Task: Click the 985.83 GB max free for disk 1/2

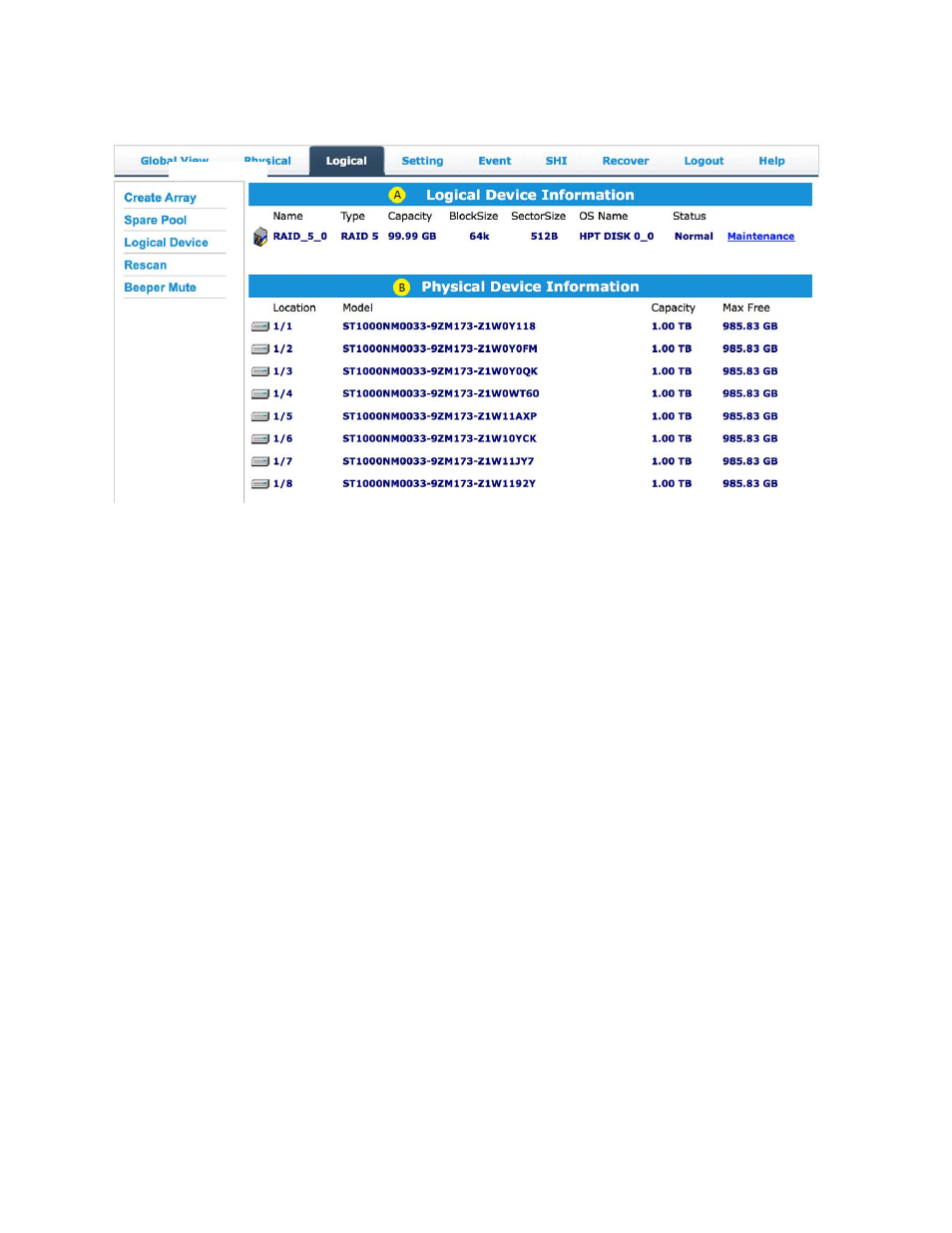Action: pos(750,349)
